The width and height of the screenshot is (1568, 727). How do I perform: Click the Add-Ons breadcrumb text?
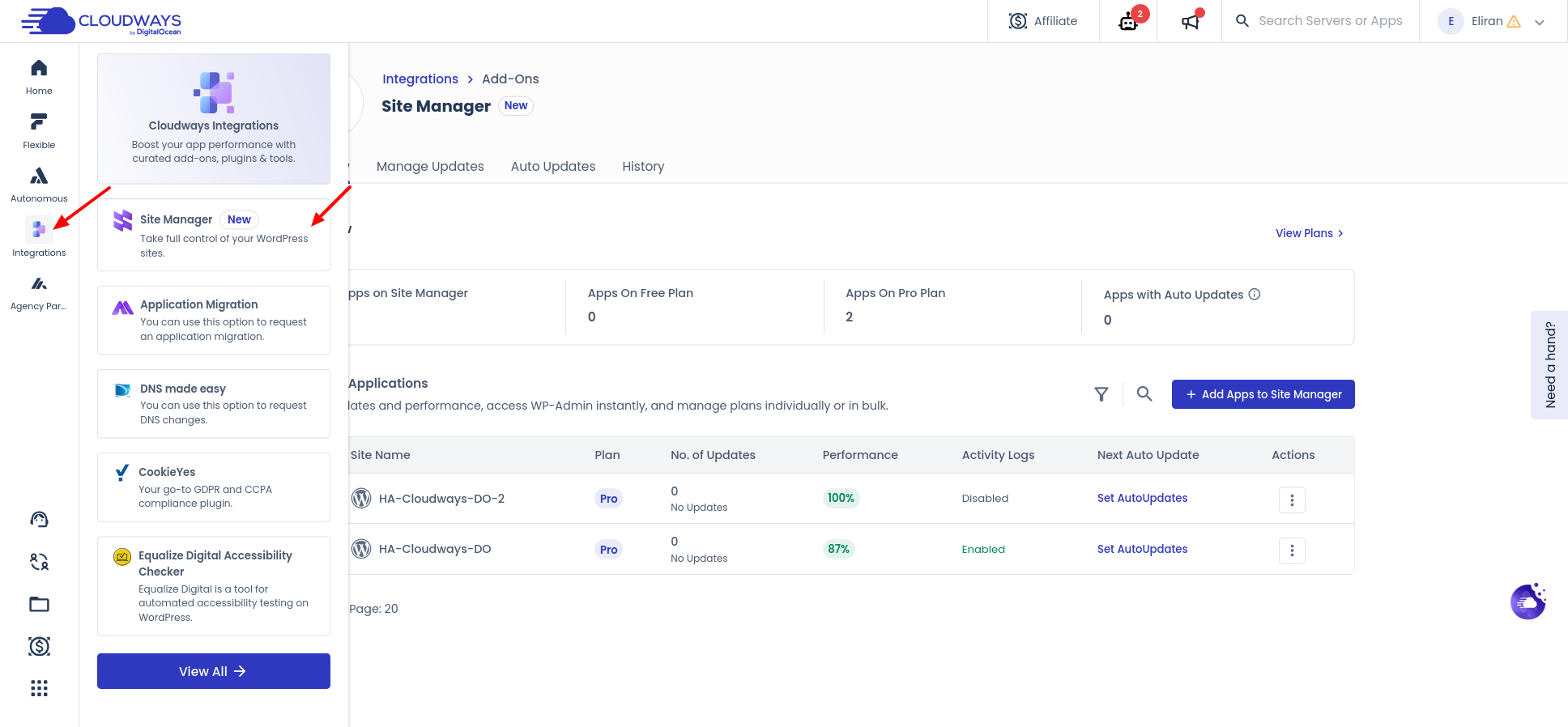[x=510, y=79]
